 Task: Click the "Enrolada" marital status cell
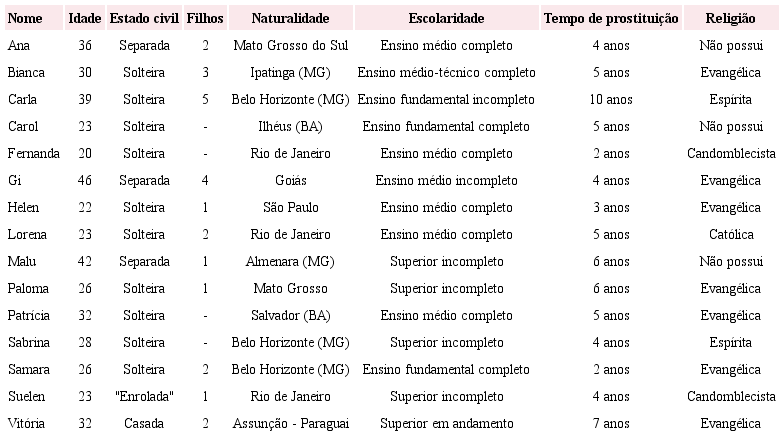[144, 397]
